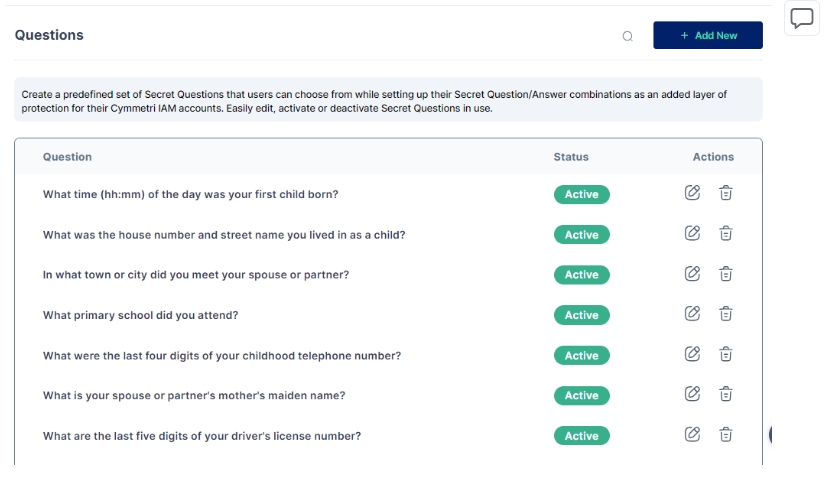Delete the spouse meeting town question
Screen dimensions: 825x489
click(x=726, y=273)
